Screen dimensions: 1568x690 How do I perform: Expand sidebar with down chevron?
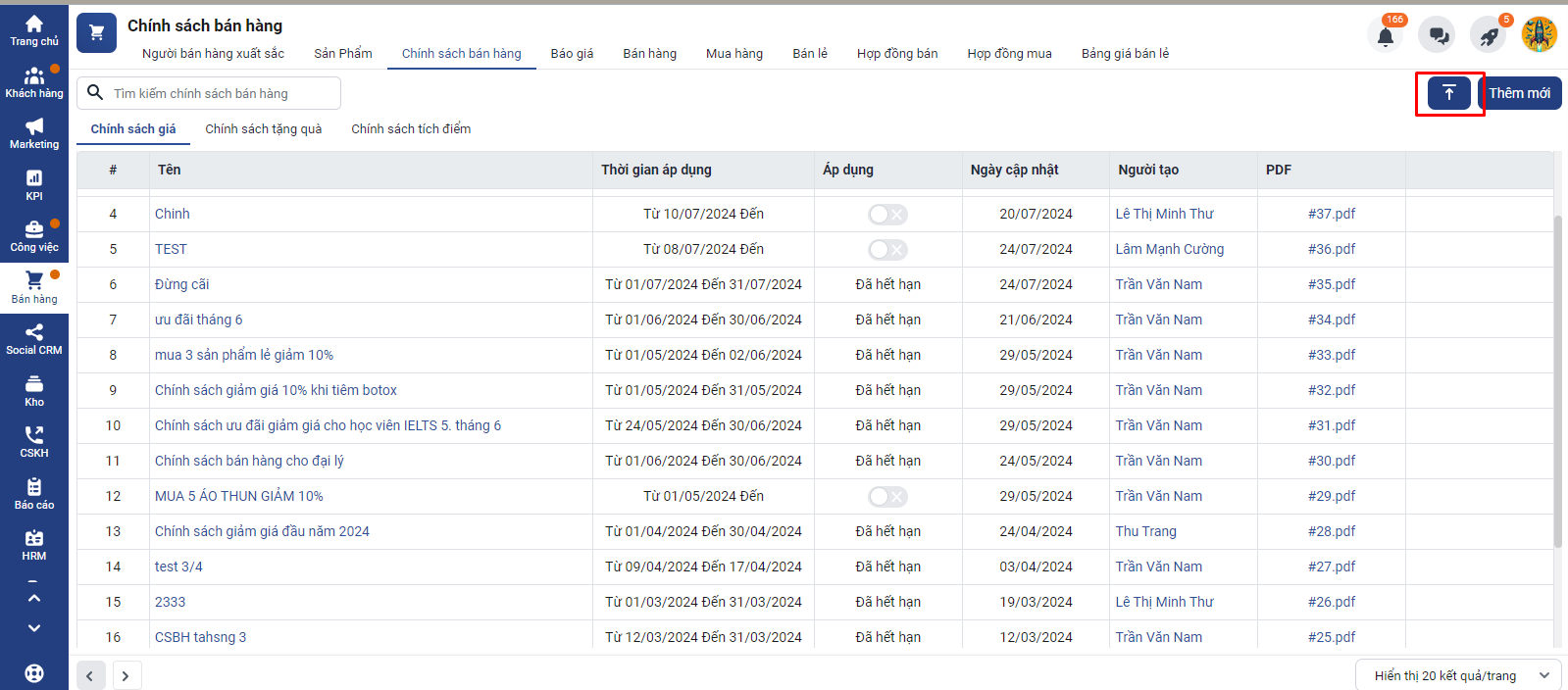tap(34, 628)
